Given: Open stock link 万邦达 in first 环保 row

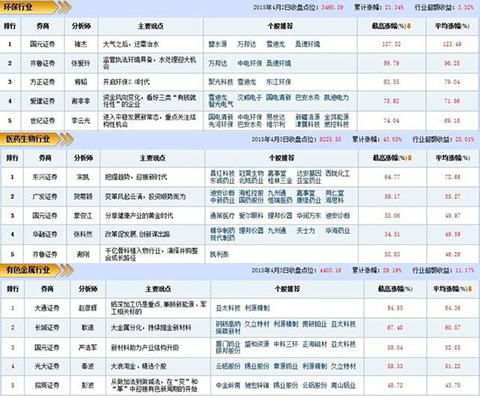Looking at the screenshot, I should [247, 44].
